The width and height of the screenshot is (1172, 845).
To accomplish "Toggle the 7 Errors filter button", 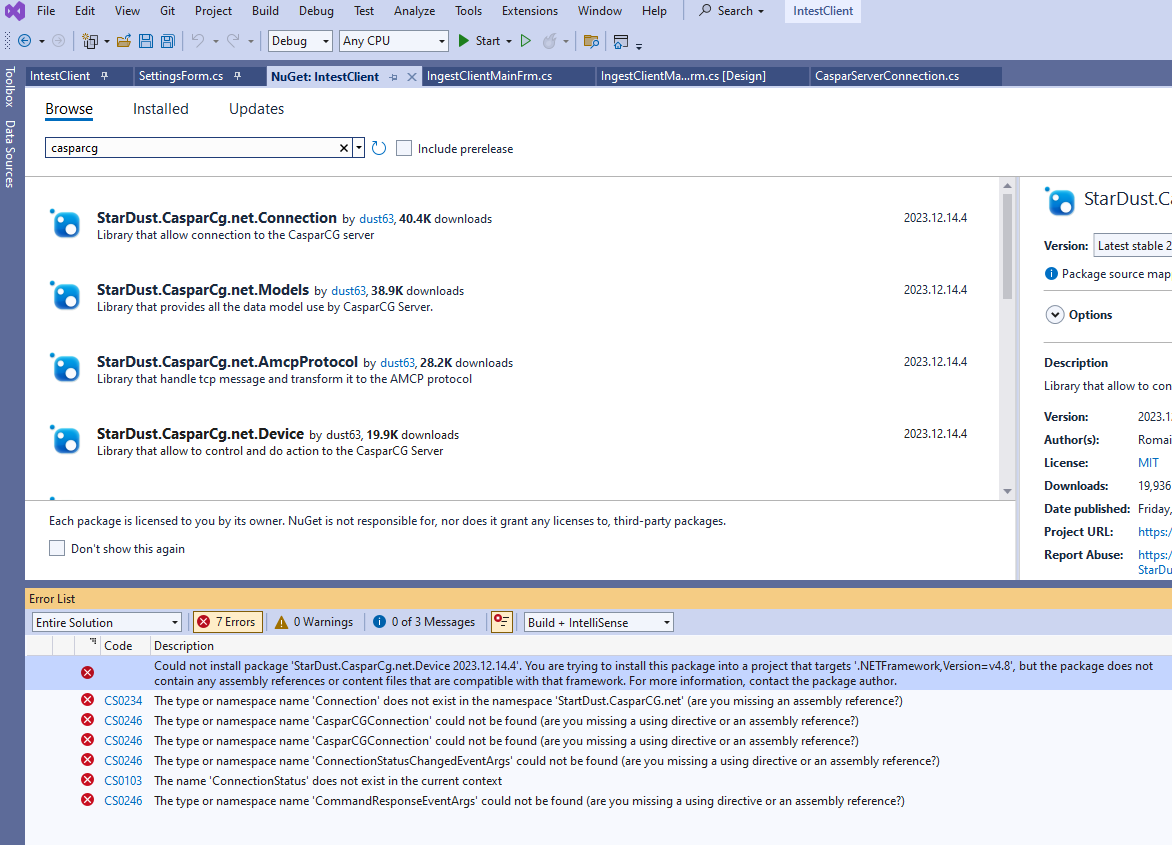I will (x=227, y=622).
